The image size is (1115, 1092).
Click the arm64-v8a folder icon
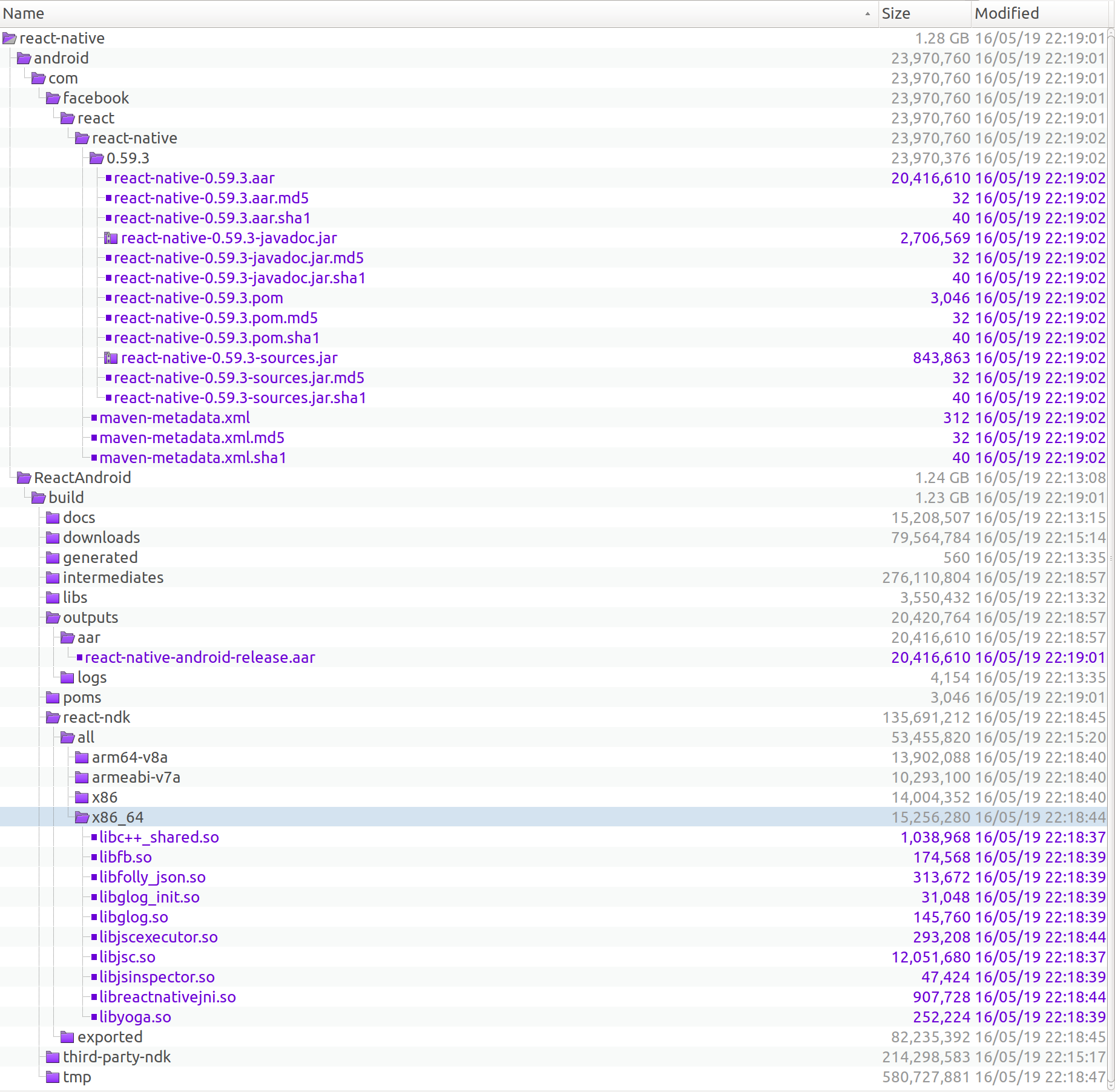click(x=82, y=758)
